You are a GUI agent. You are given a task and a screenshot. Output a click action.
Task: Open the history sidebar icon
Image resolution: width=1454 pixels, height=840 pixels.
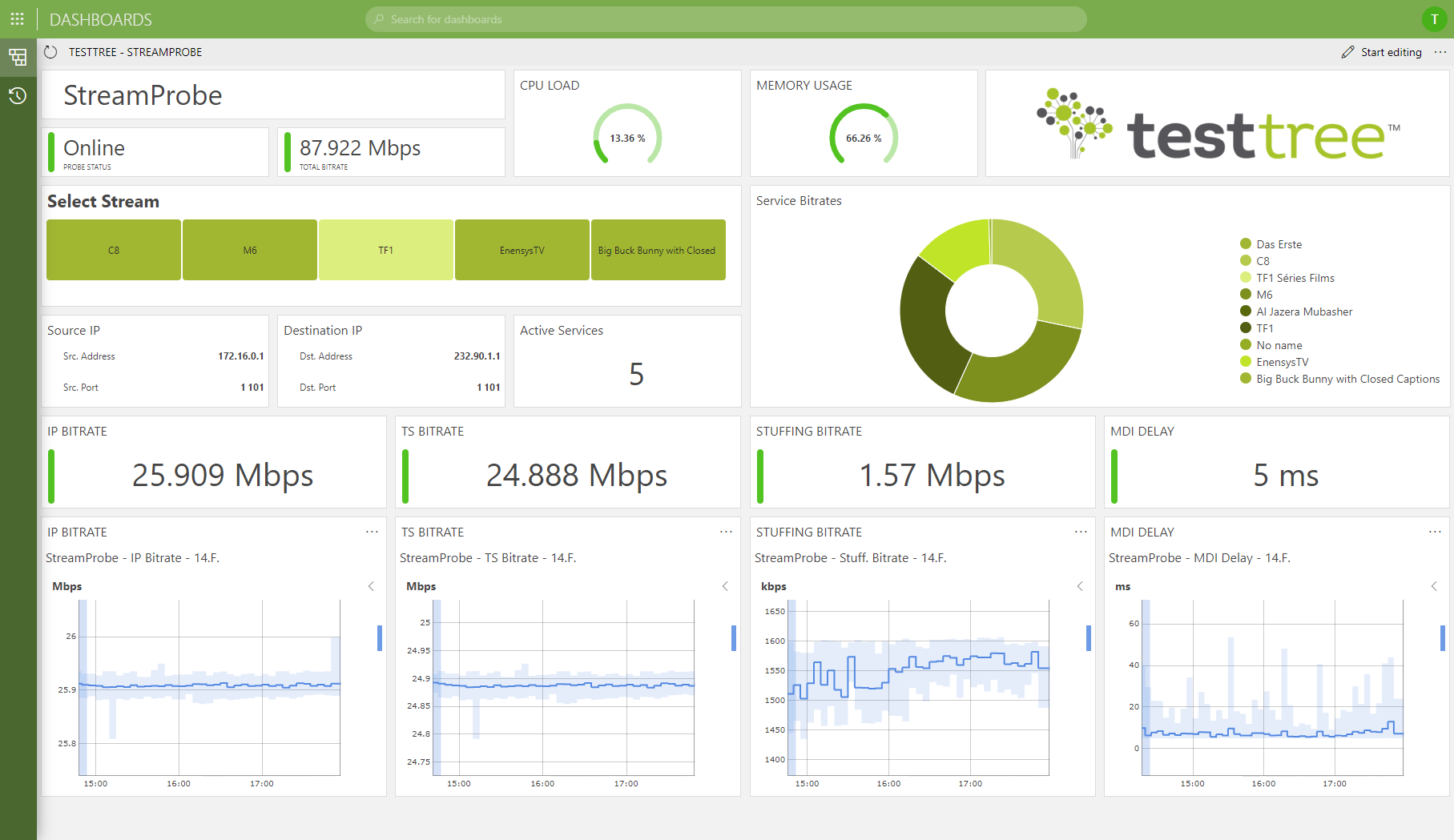[18, 96]
